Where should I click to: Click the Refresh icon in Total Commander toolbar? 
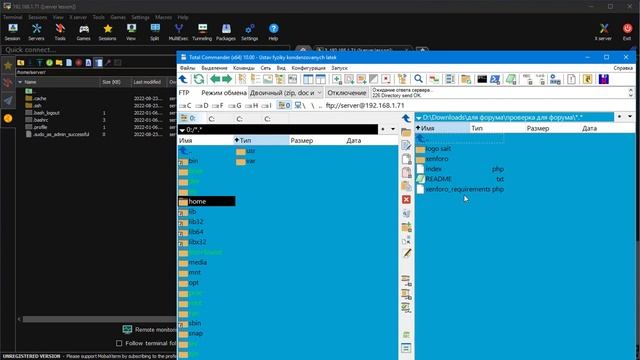pyautogui.click(x=199, y=79)
